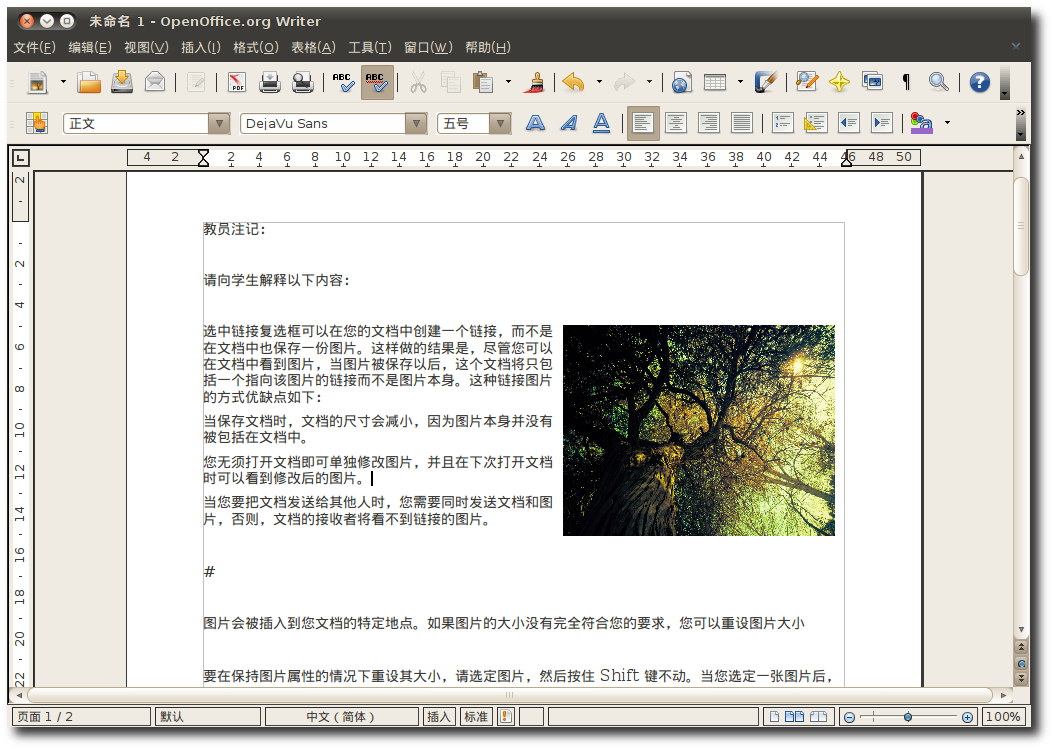Click zoom slider handle

(908, 717)
